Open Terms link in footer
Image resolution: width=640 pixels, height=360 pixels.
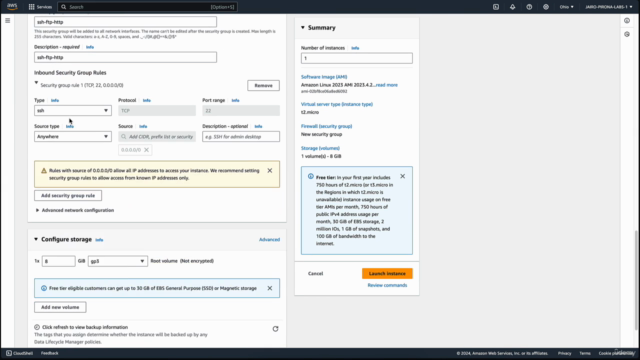(x=585, y=353)
